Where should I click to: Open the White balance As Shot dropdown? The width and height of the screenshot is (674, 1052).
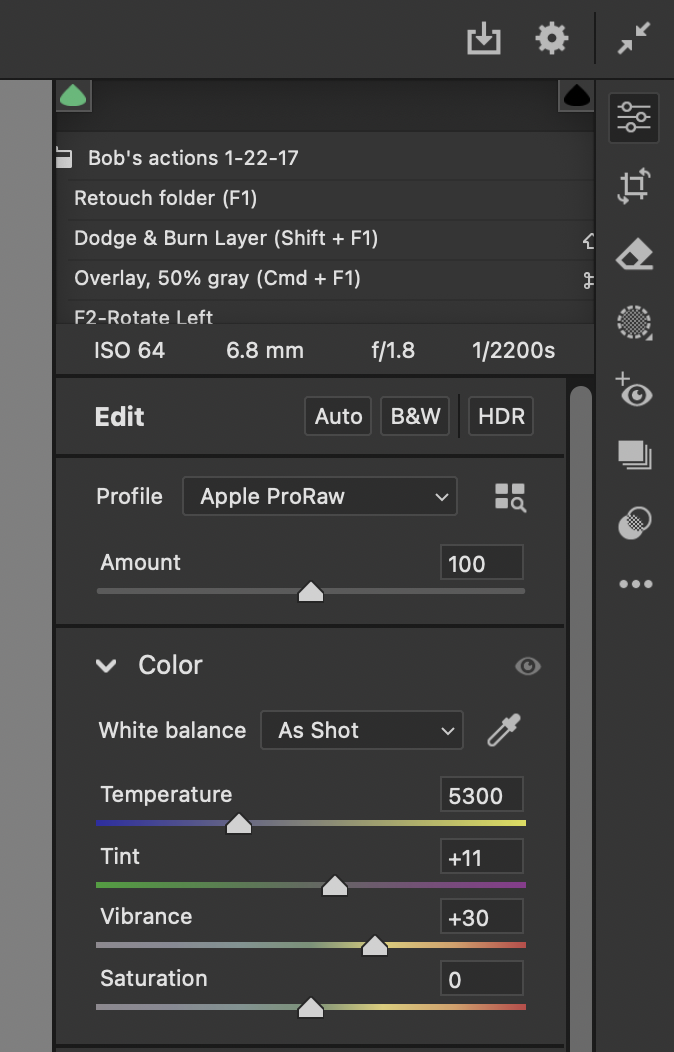click(362, 731)
